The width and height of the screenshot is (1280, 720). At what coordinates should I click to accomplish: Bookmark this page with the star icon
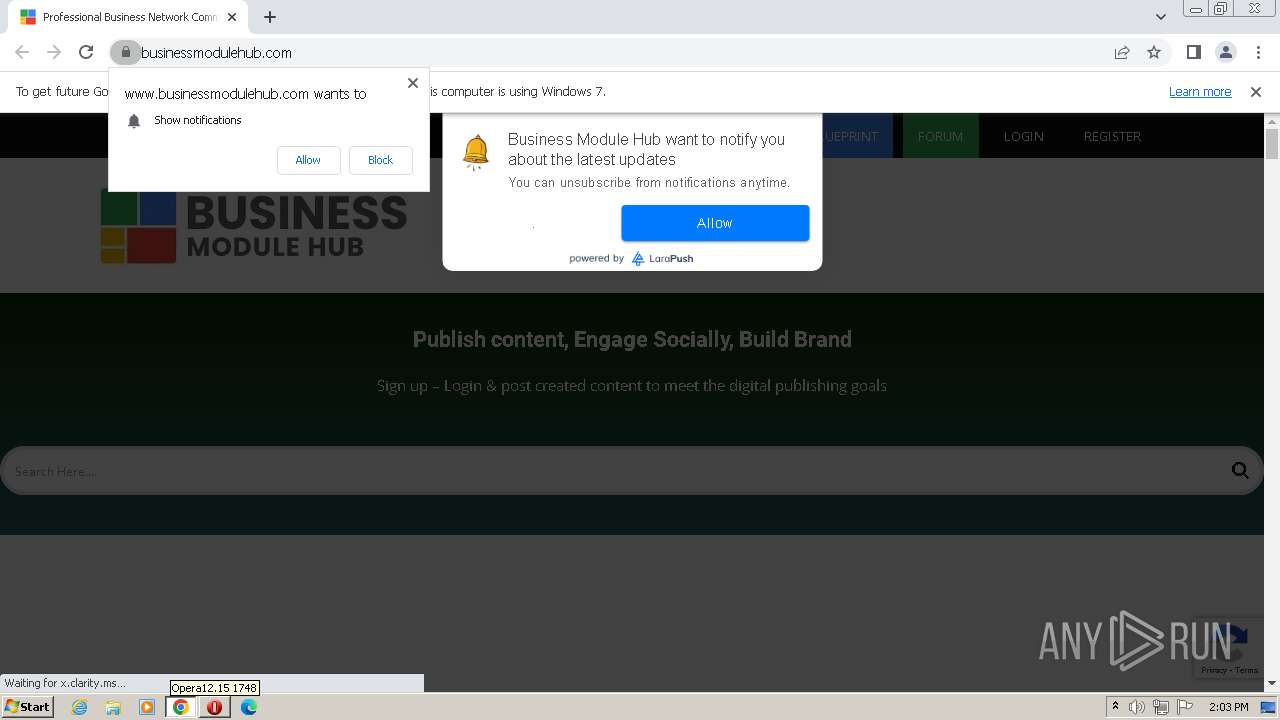(1154, 52)
